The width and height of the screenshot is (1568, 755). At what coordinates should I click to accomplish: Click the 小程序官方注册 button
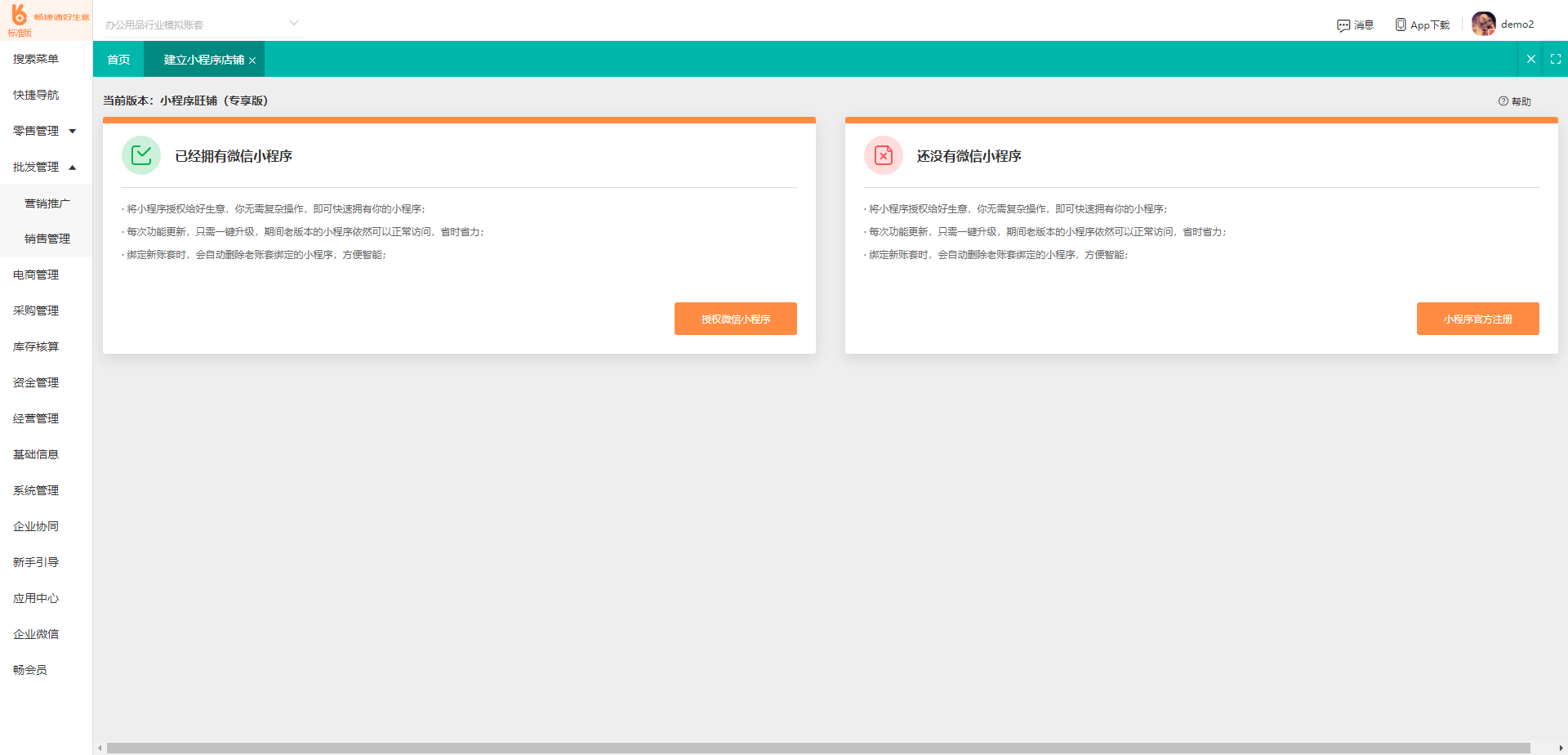[1477, 319]
